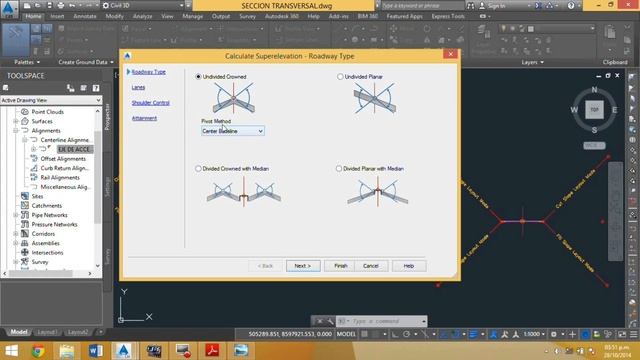Open Microsoft Word from taskbar
The image size is (640, 360).
pyautogui.click(x=96, y=351)
